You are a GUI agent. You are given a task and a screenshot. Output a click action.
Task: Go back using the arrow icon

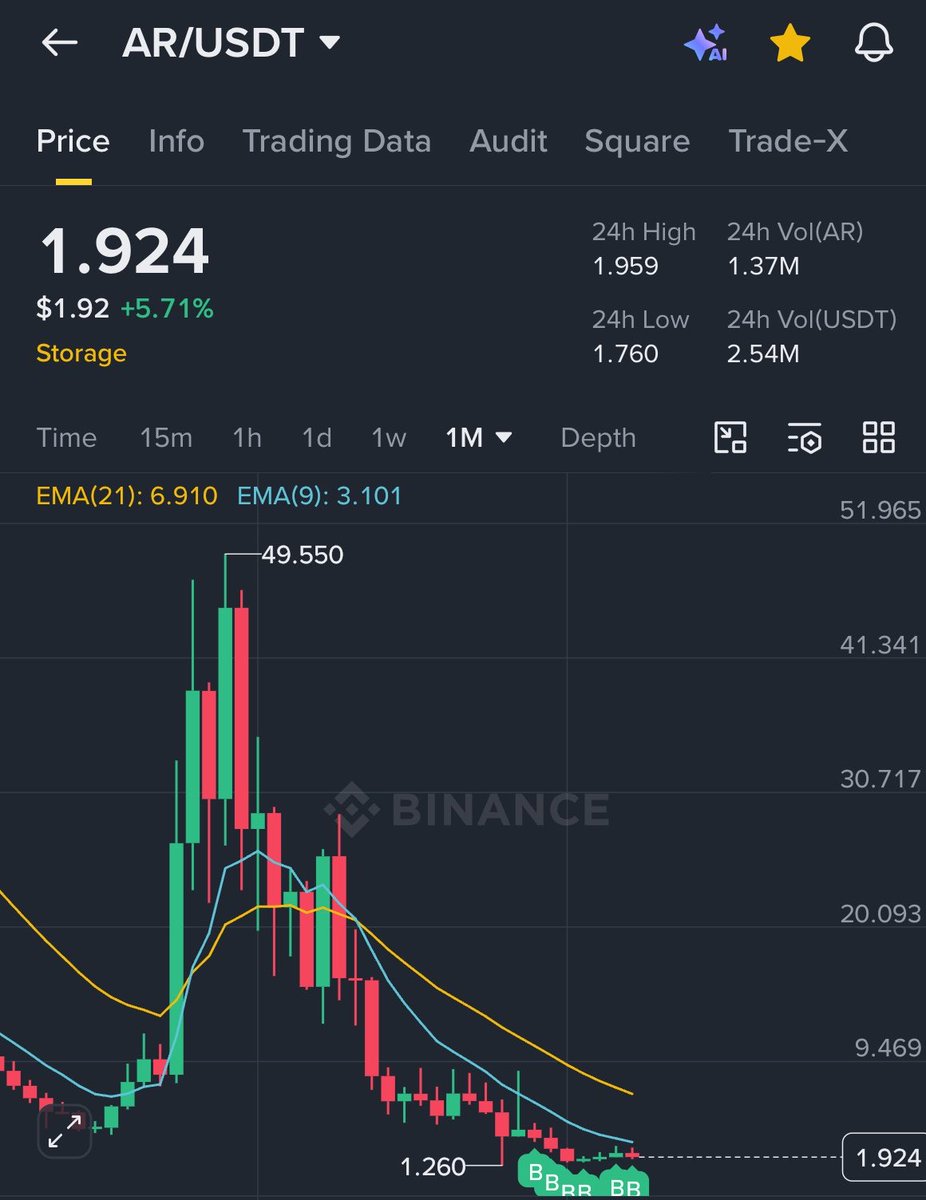tap(59, 43)
